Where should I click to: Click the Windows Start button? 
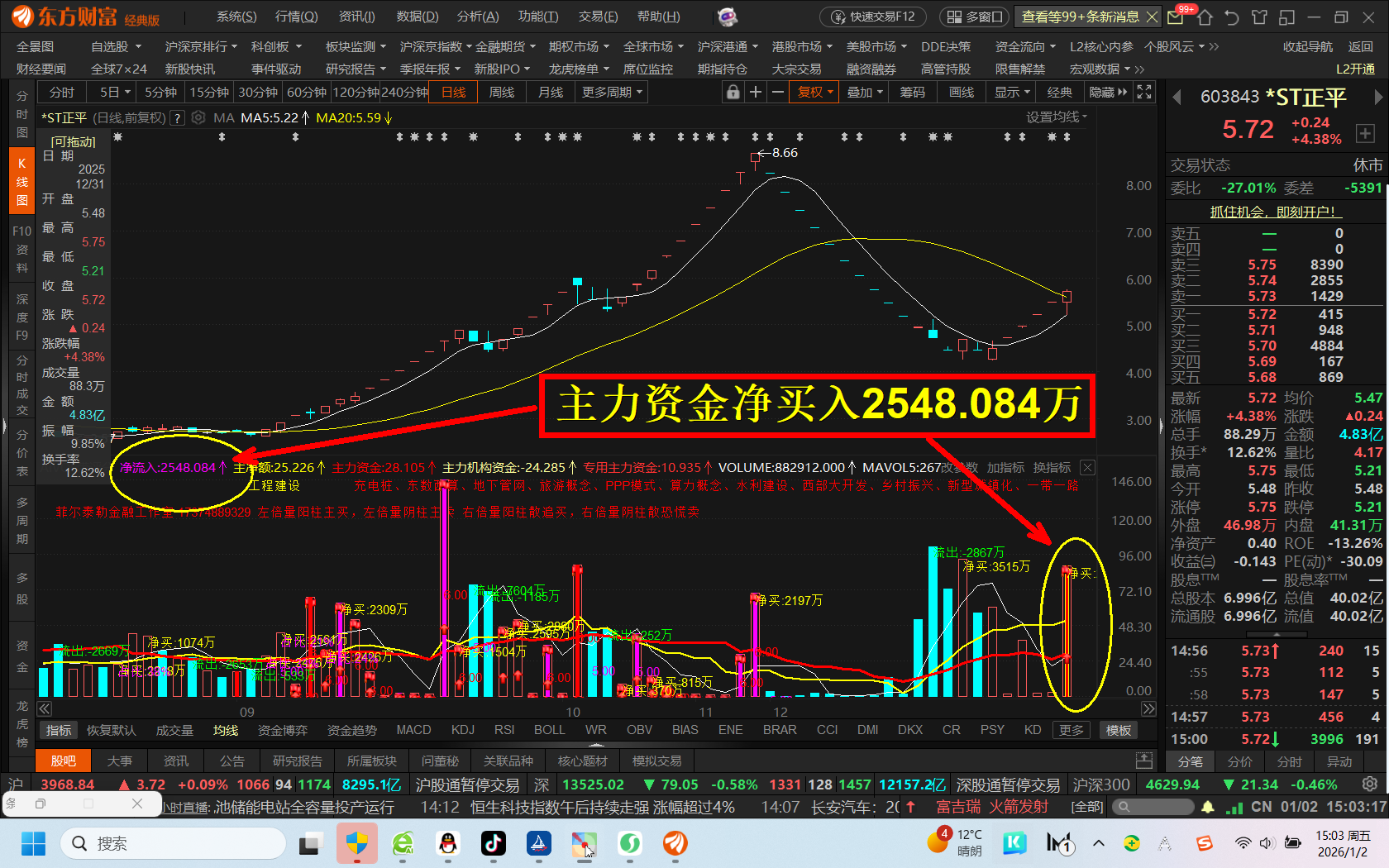tap(33, 843)
